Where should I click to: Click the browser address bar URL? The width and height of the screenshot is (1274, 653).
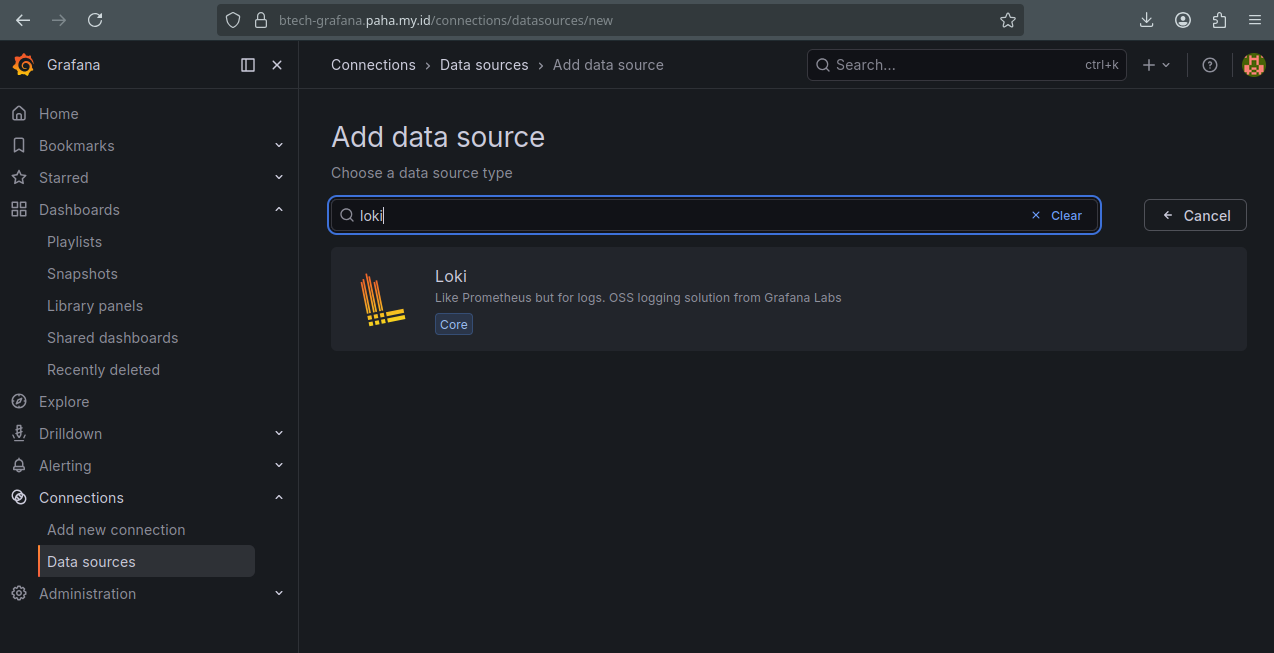(446, 20)
